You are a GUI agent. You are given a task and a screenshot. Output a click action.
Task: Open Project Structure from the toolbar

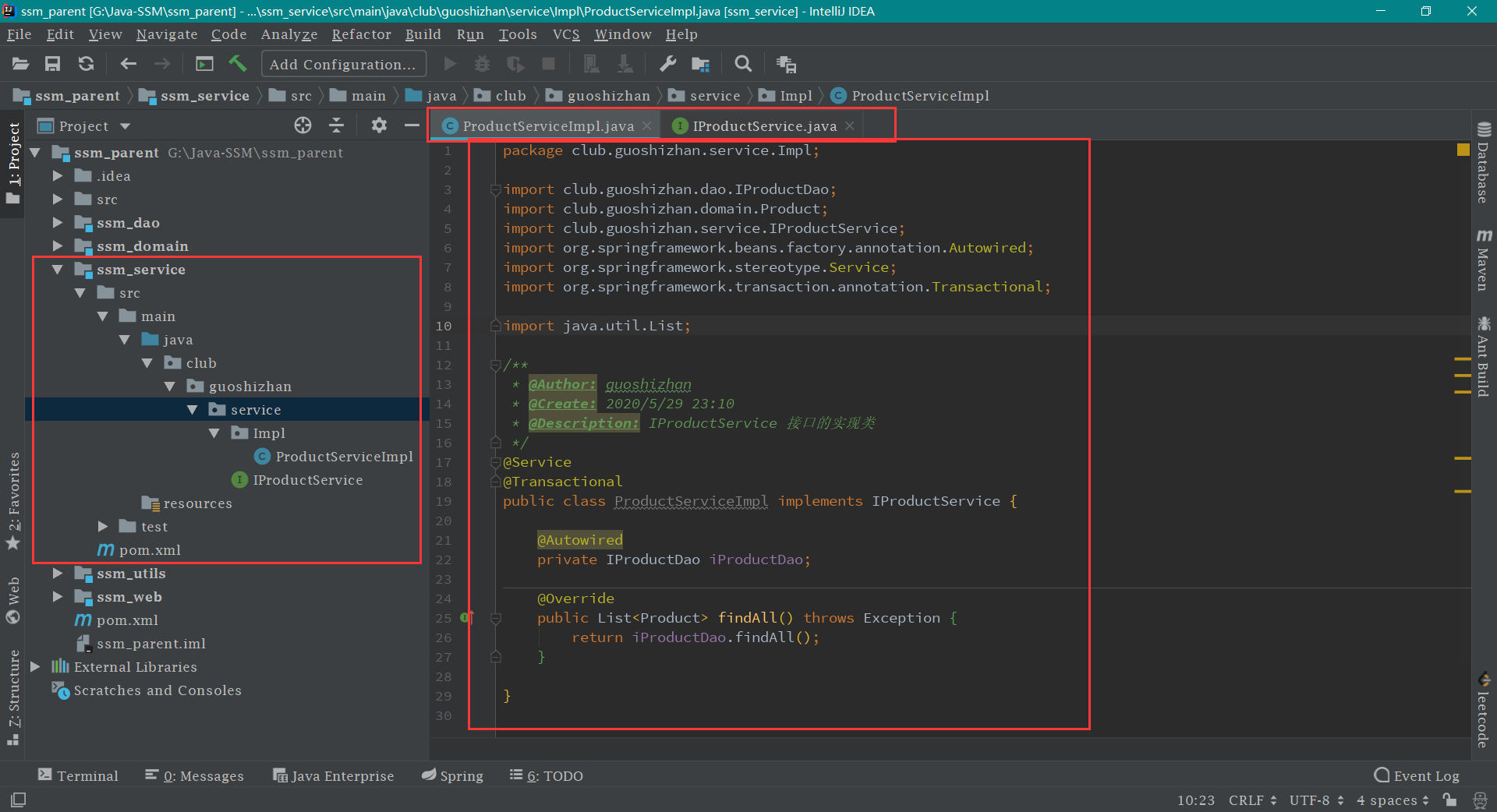pyautogui.click(x=700, y=64)
